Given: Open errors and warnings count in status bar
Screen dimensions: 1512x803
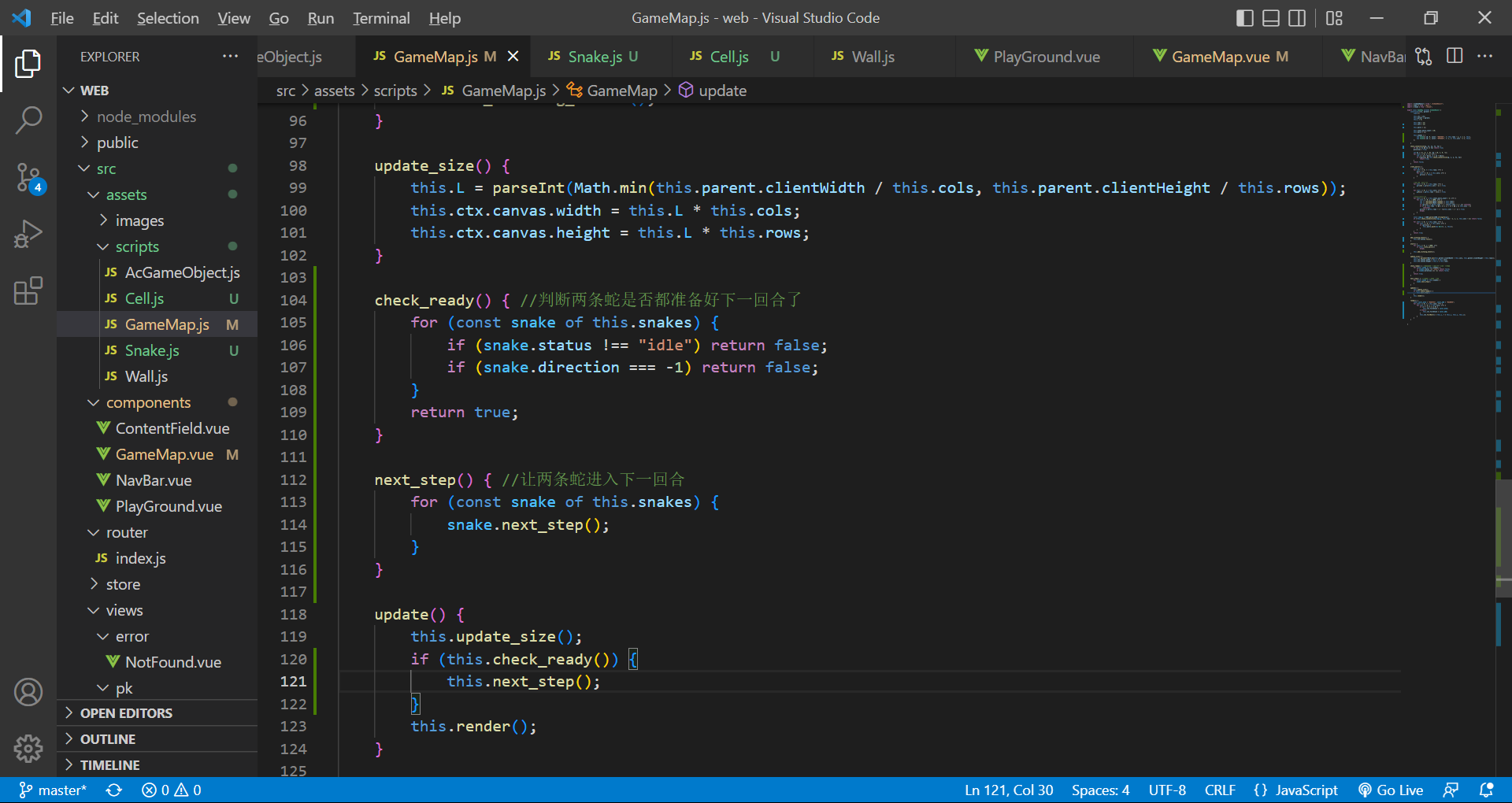Looking at the screenshot, I should tap(172, 790).
